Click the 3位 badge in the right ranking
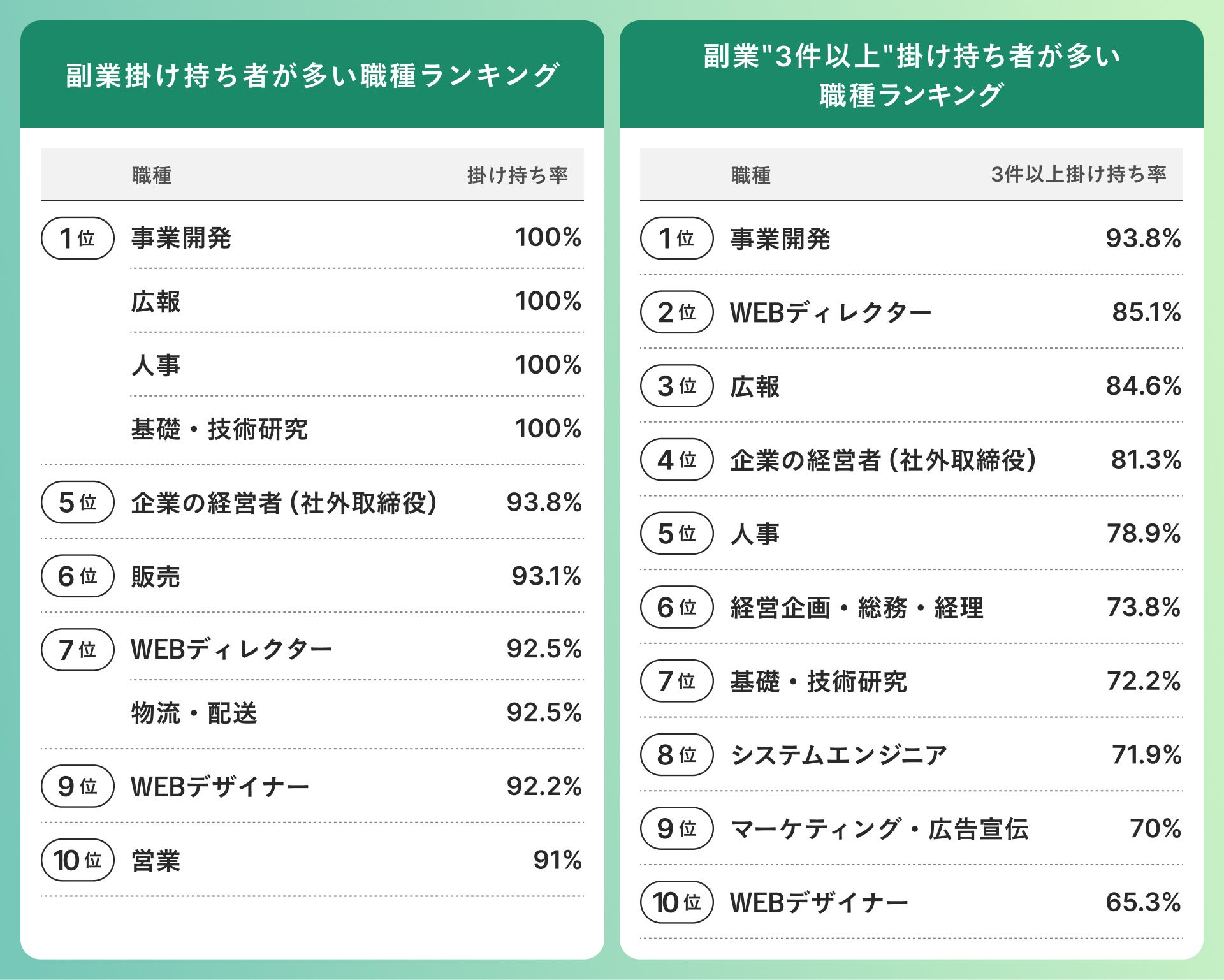 pyautogui.click(x=676, y=386)
